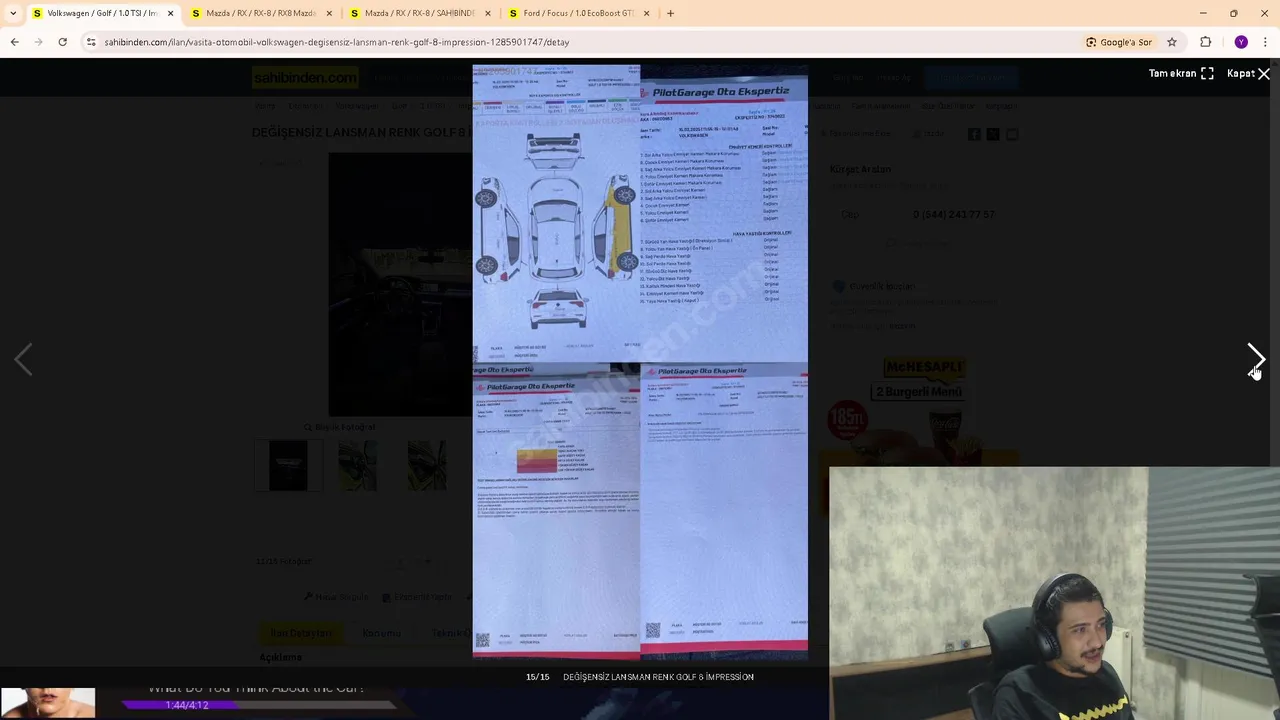
Task: Close the Volkswagen Golf tab
Action: click(x=170, y=13)
